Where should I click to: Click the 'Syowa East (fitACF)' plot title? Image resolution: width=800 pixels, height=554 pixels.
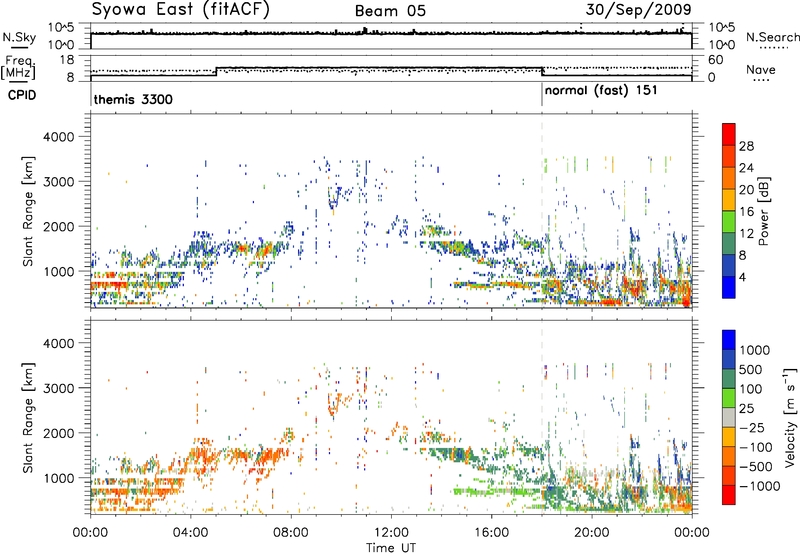tap(180, 10)
